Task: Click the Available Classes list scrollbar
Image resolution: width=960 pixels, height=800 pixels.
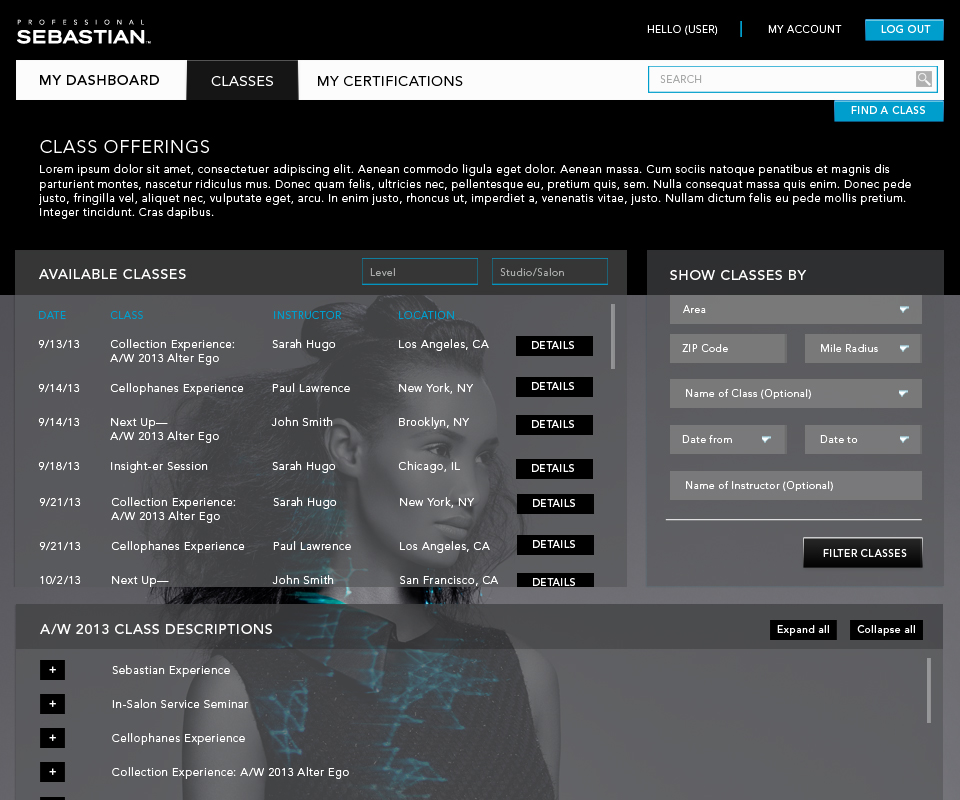Action: (x=613, y=337)
